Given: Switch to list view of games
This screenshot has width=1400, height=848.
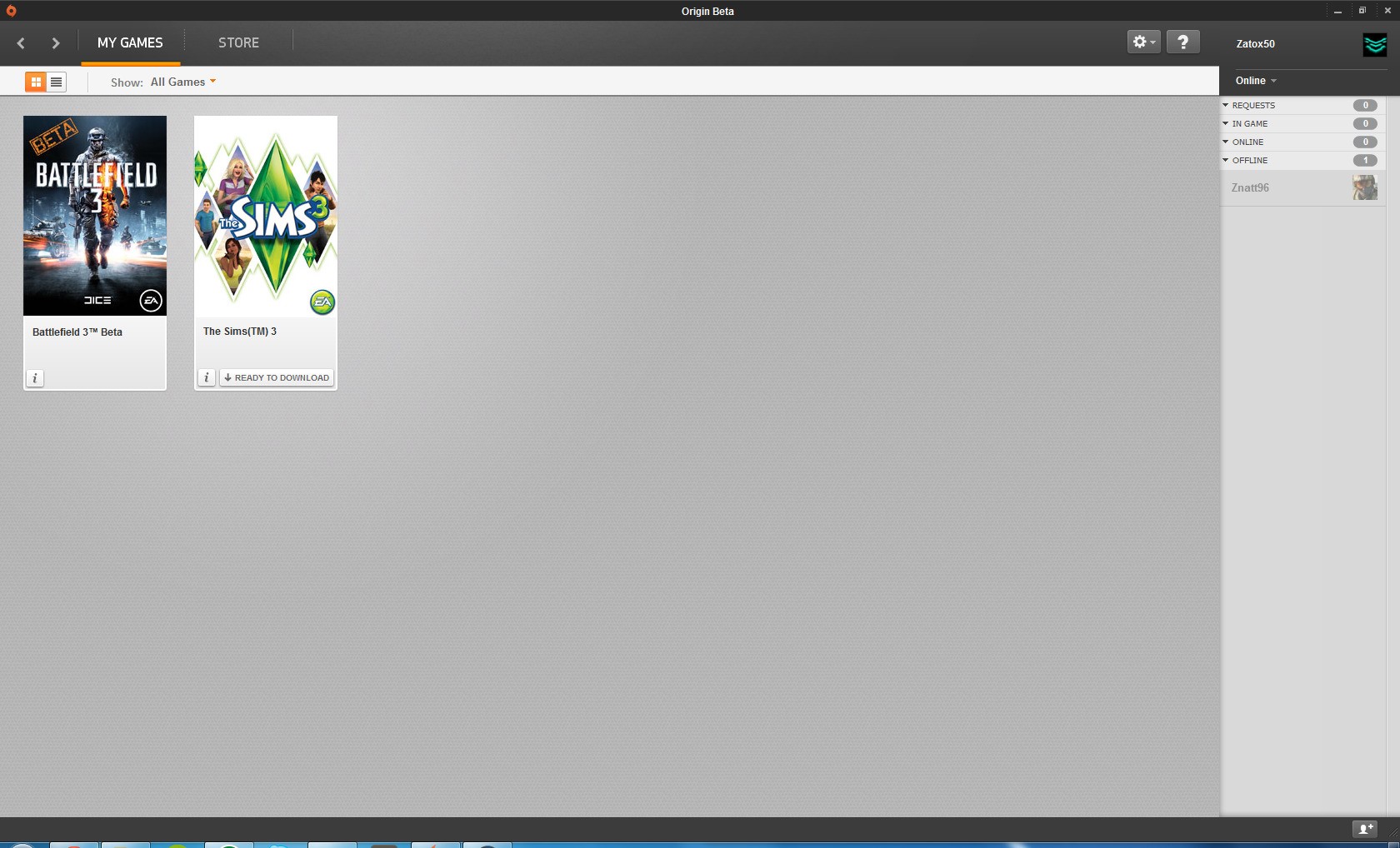Looking at the screenshot, I should point(56,82).
